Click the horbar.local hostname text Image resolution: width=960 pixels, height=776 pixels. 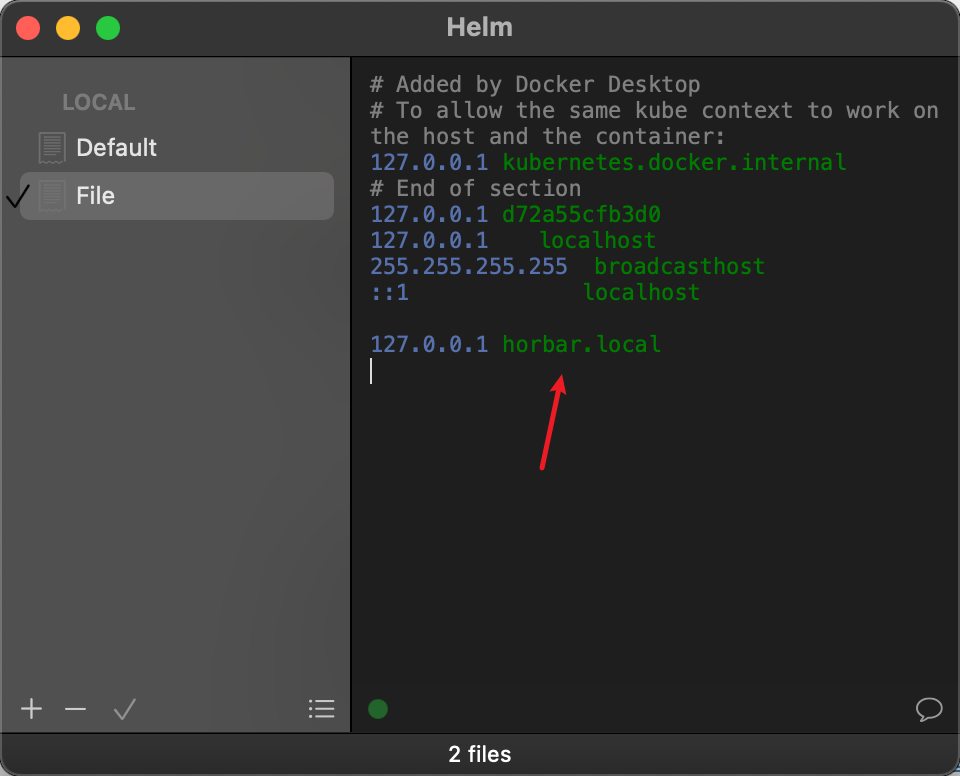581,344
